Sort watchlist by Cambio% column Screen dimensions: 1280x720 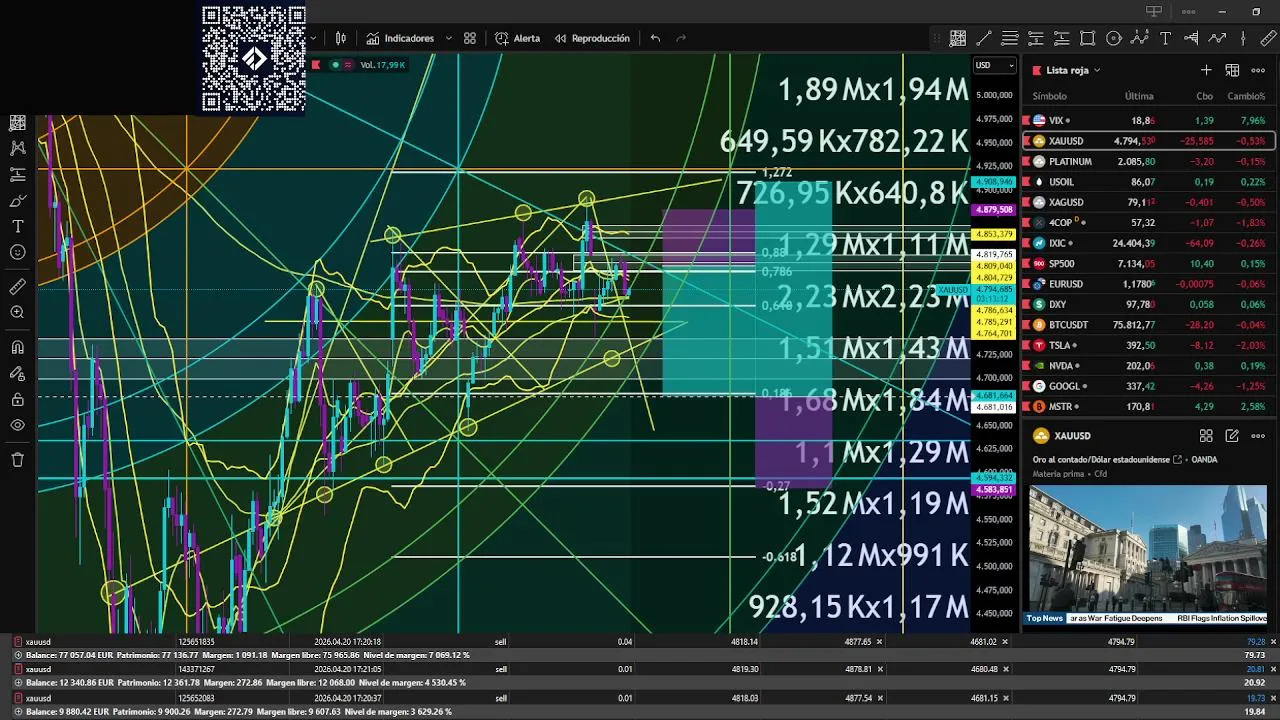tap(1247, 96)
